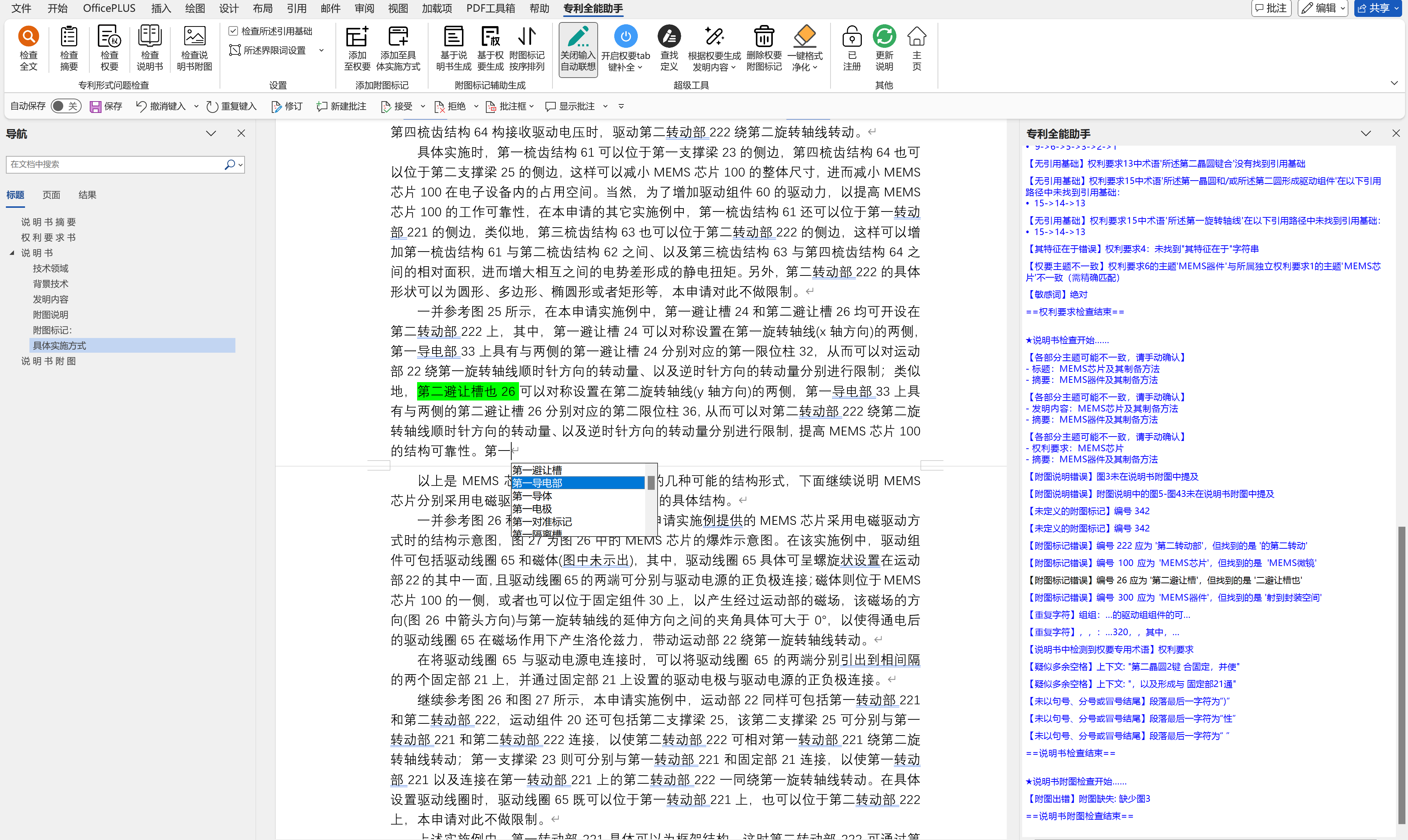Screen dimensions: 1408x840
Task: Select 第一导体 from autocomplete list
Action: click(532, 496)
